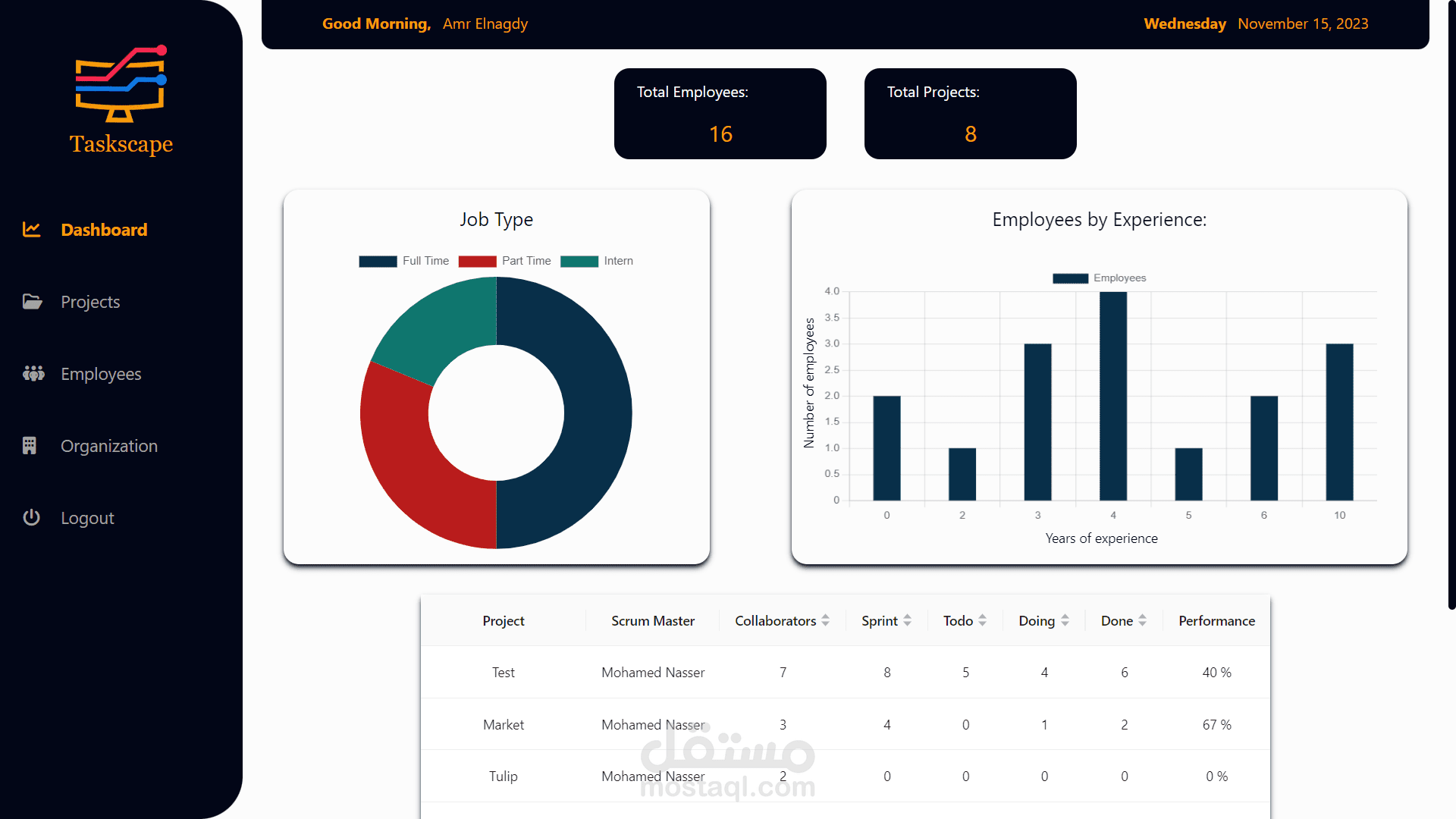This screenshot has width=1456, height=819.
Task: Click the Employees group icon
Action: pos(32,373)
